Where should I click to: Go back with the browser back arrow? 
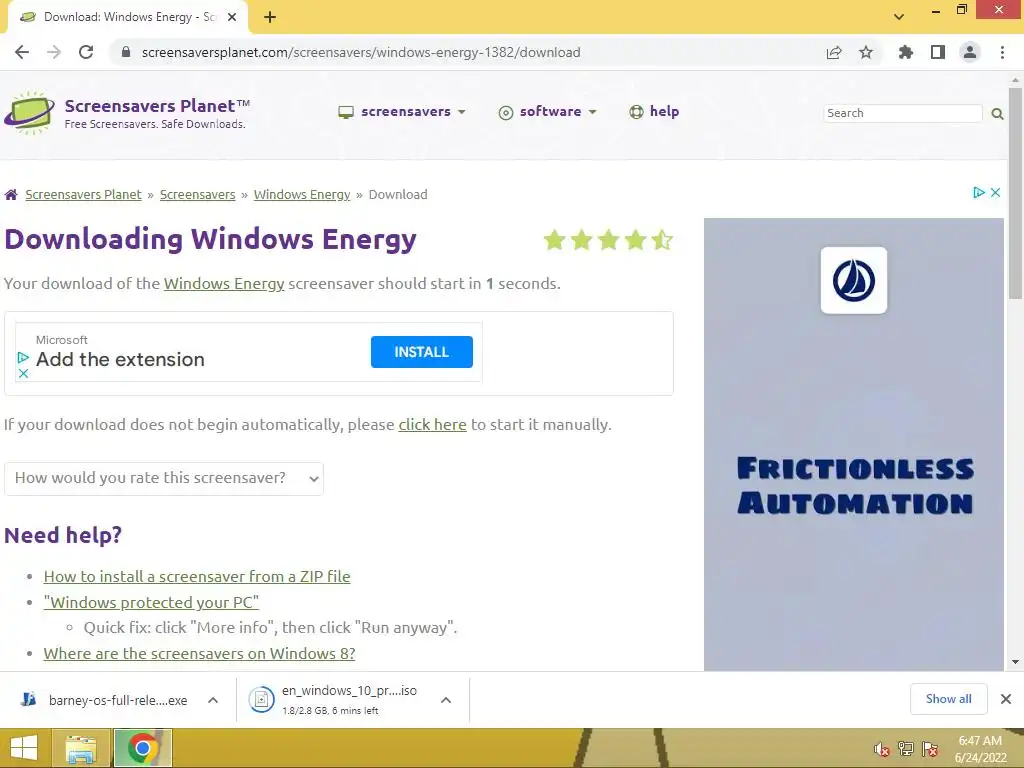tap(22, 52)
